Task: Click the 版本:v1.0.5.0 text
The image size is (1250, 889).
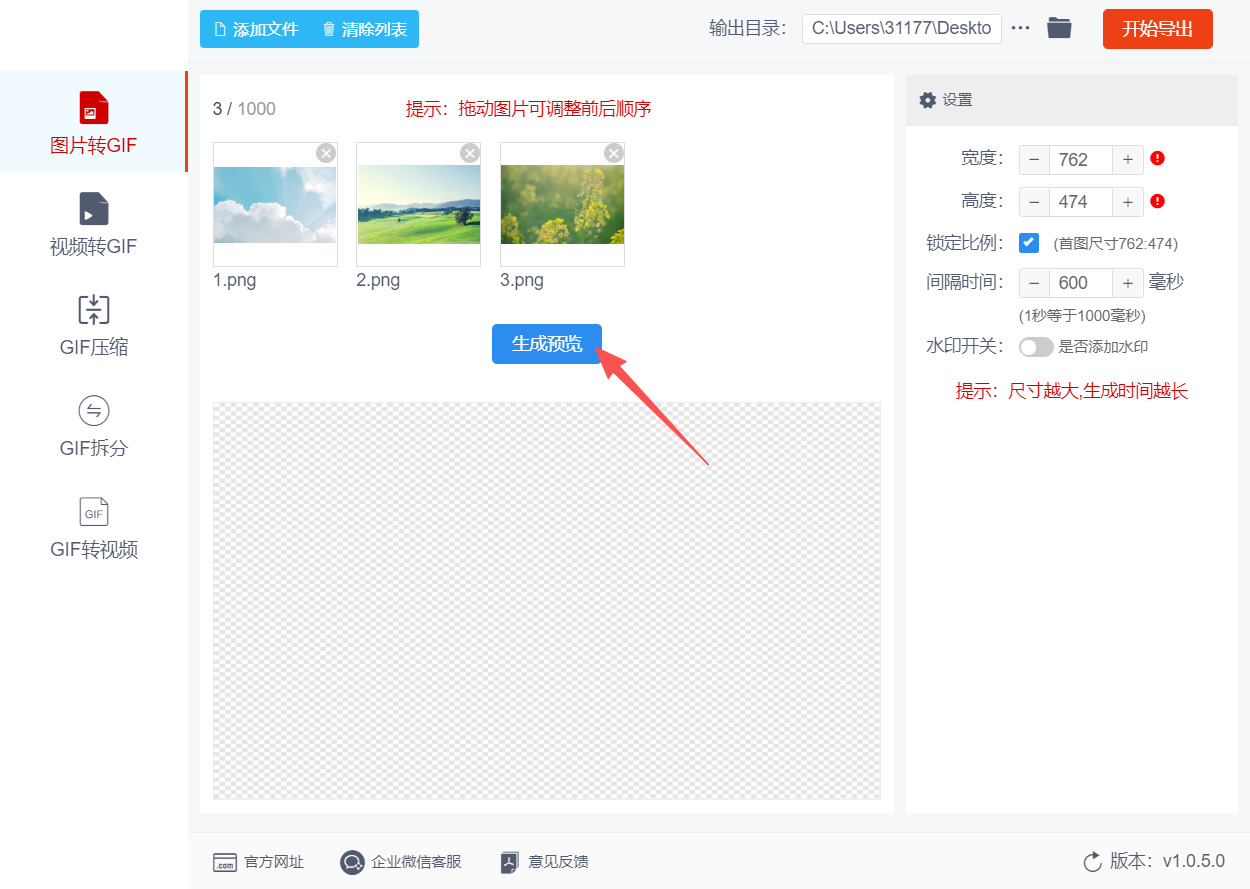Action: click(1167, 861)
